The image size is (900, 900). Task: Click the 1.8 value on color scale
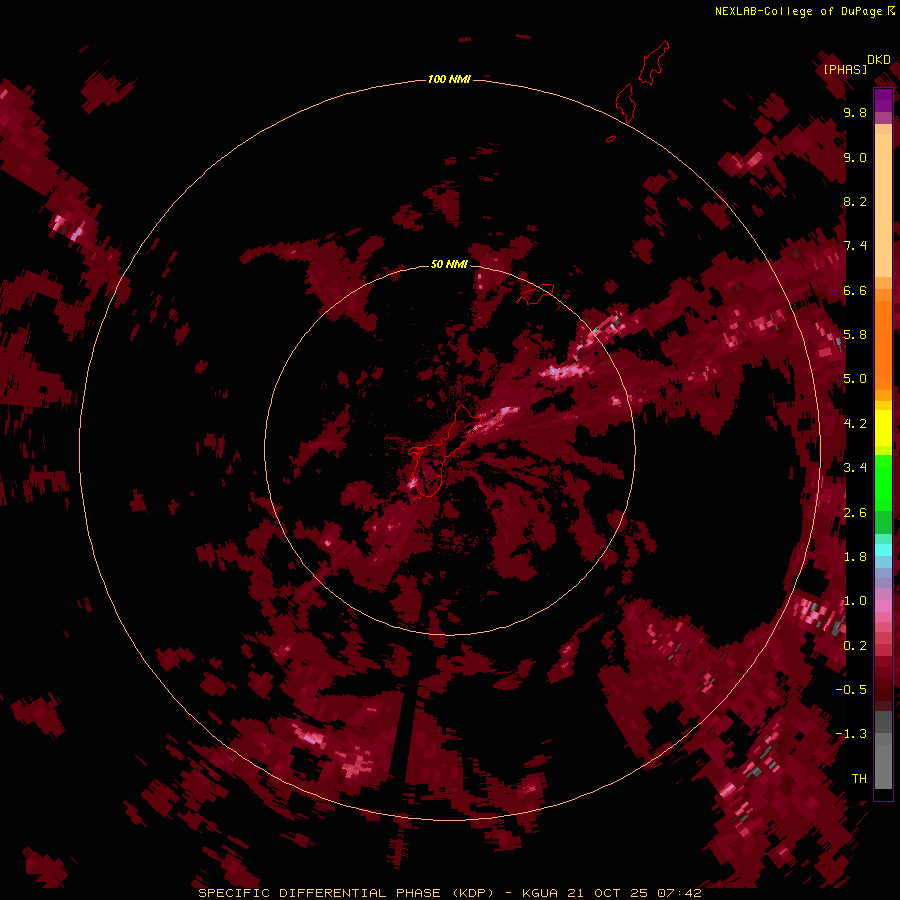pyautogui.click(x=855, y=557)
